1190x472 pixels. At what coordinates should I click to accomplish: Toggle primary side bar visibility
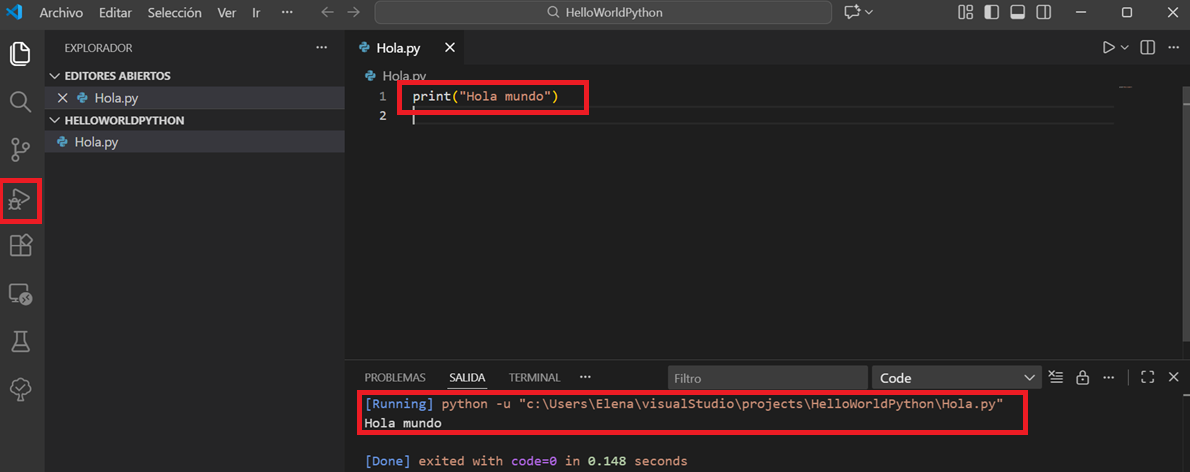991,13
